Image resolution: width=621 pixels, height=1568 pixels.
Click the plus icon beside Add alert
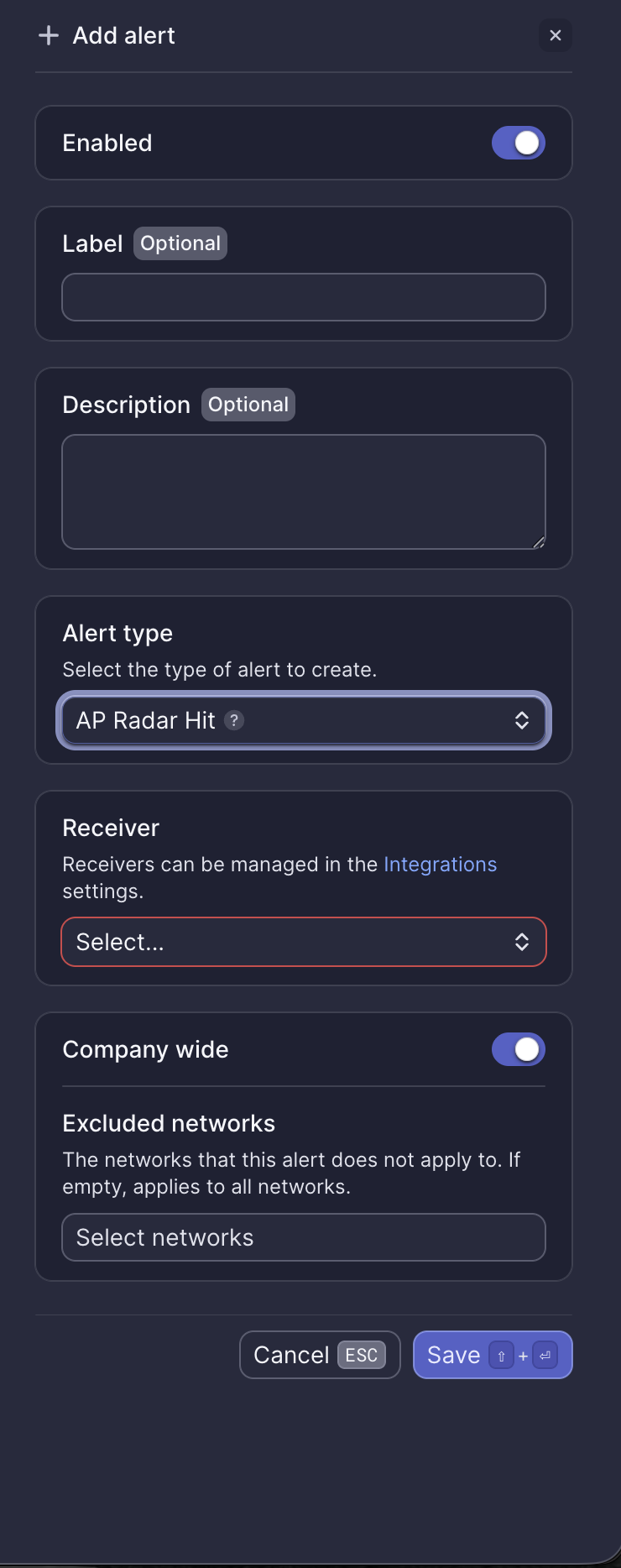click(x=49, y=35)
